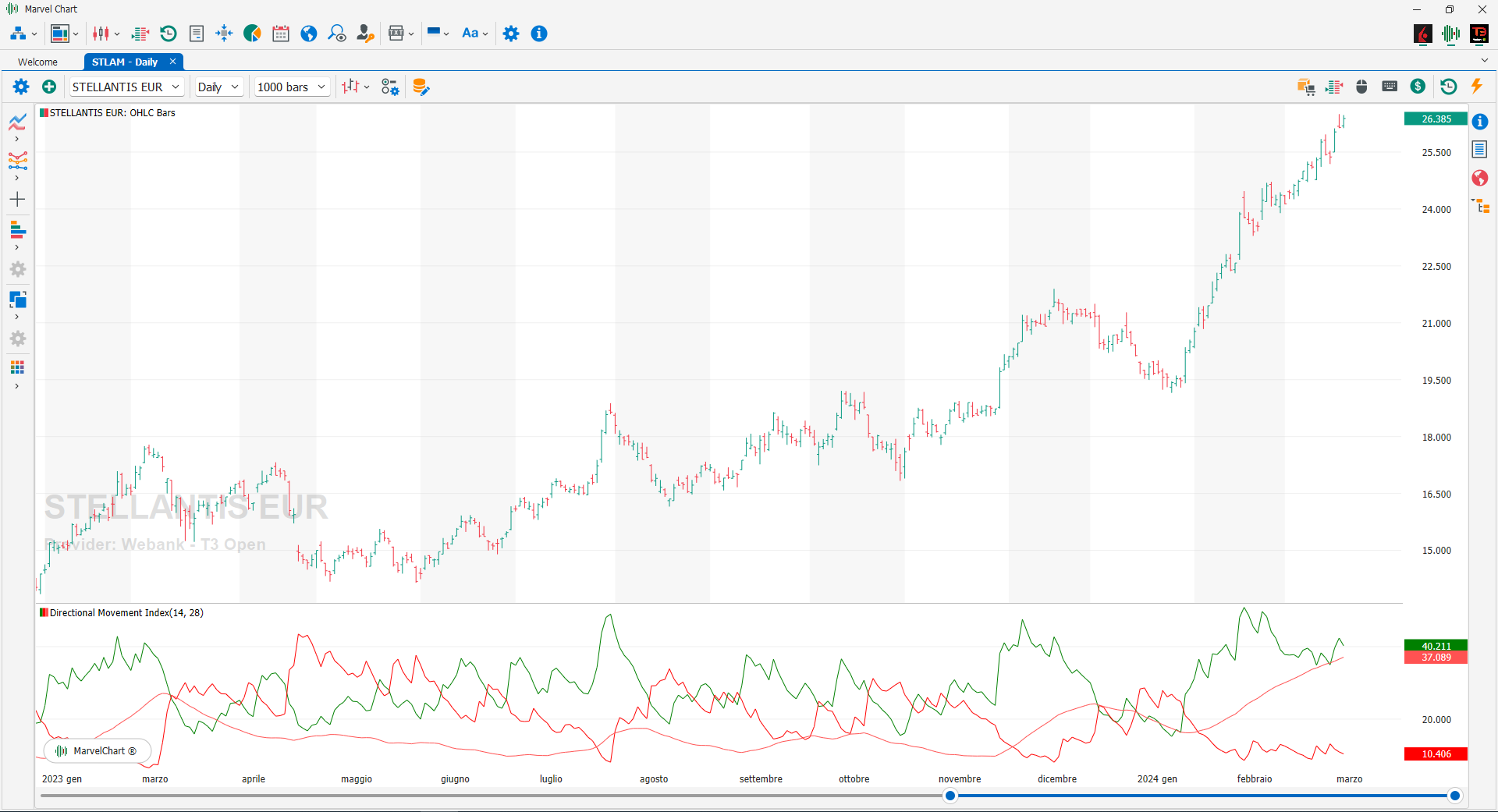Open the indicator list settings icon
This screenshot has height=812, width=1498.
390,87
